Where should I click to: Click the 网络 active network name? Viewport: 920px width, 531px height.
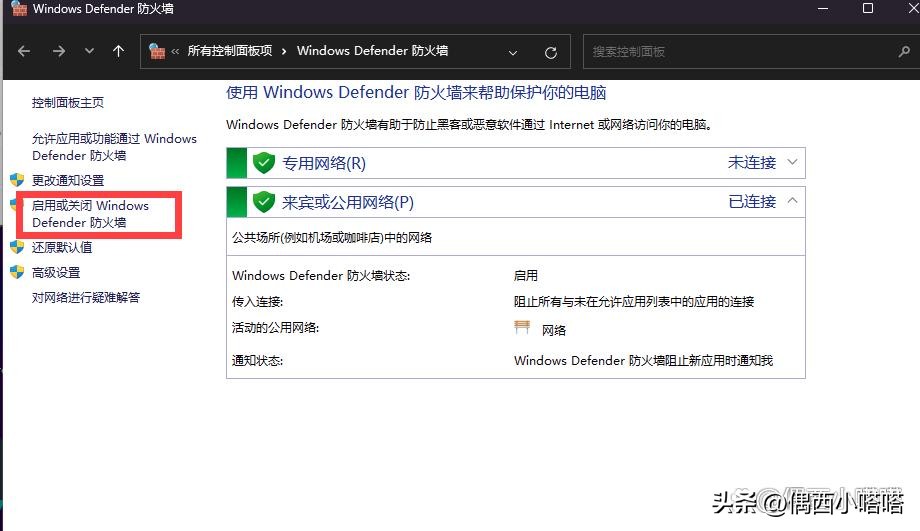coord(554,330)
